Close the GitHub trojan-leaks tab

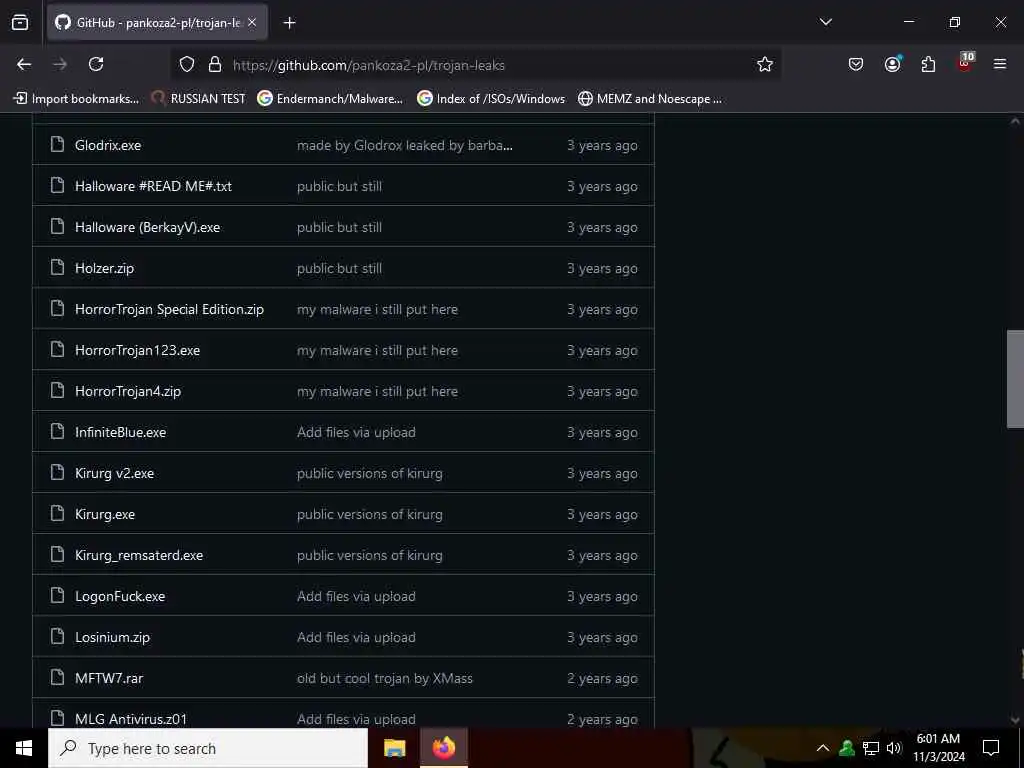pyautogui.click(x=252, y=22)
